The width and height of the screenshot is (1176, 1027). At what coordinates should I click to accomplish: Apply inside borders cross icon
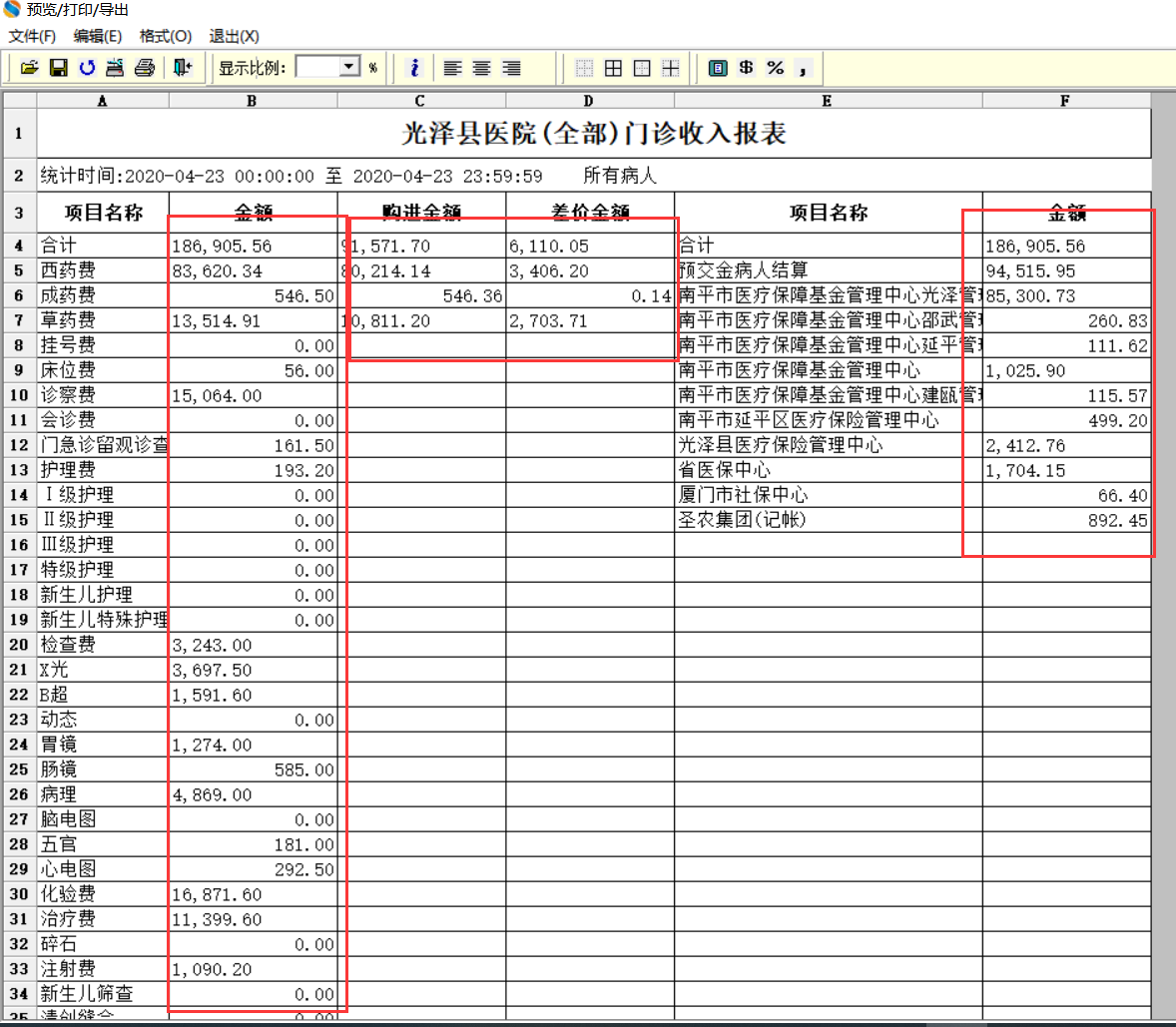point(671,68)
